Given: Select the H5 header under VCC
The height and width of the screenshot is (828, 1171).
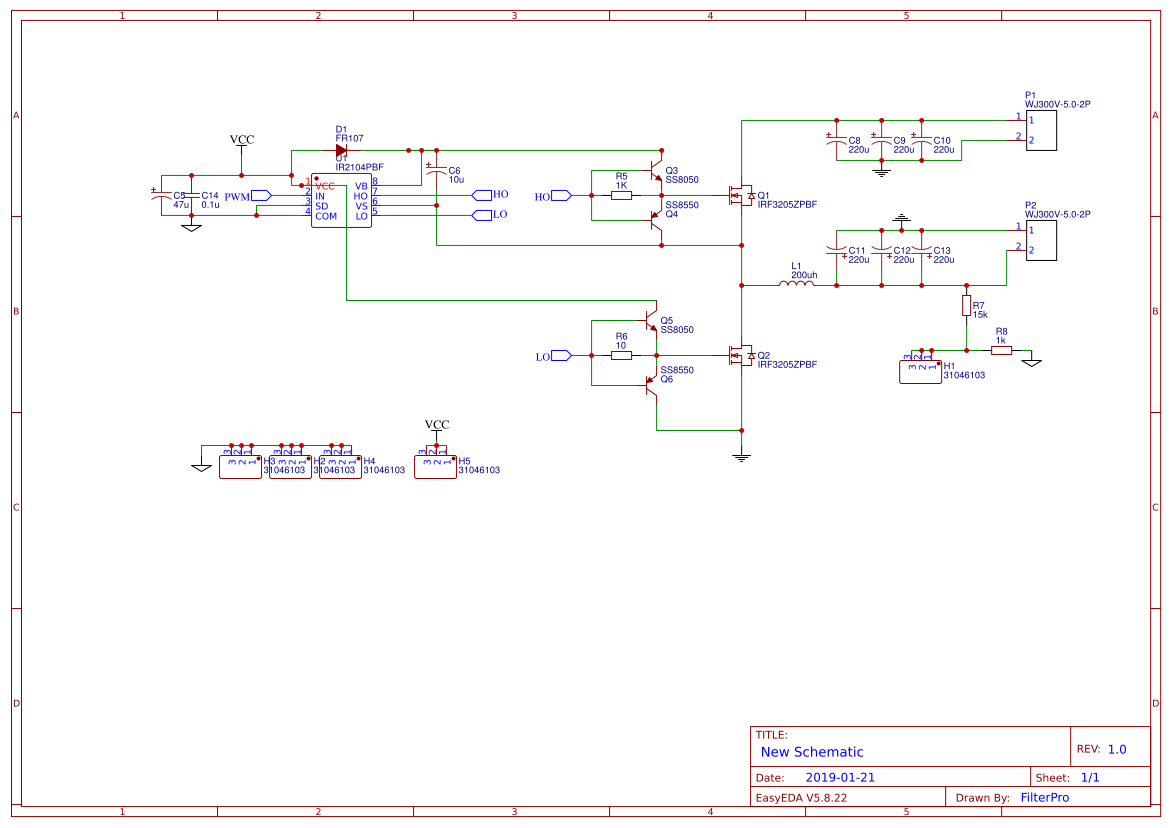Looking at the screenshot, I should coord(434,467).
